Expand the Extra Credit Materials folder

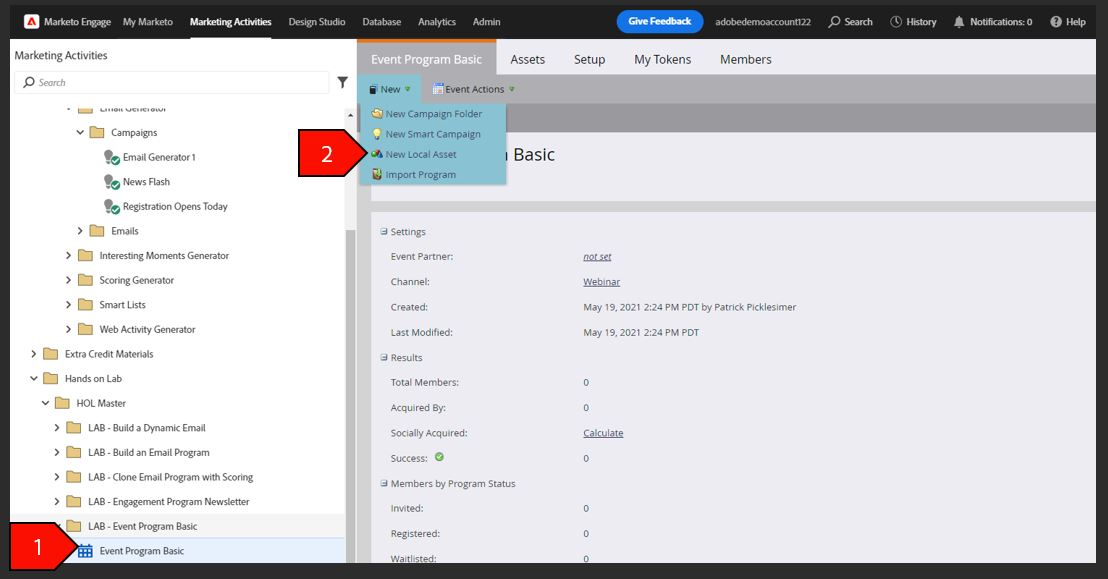point(33,354)
